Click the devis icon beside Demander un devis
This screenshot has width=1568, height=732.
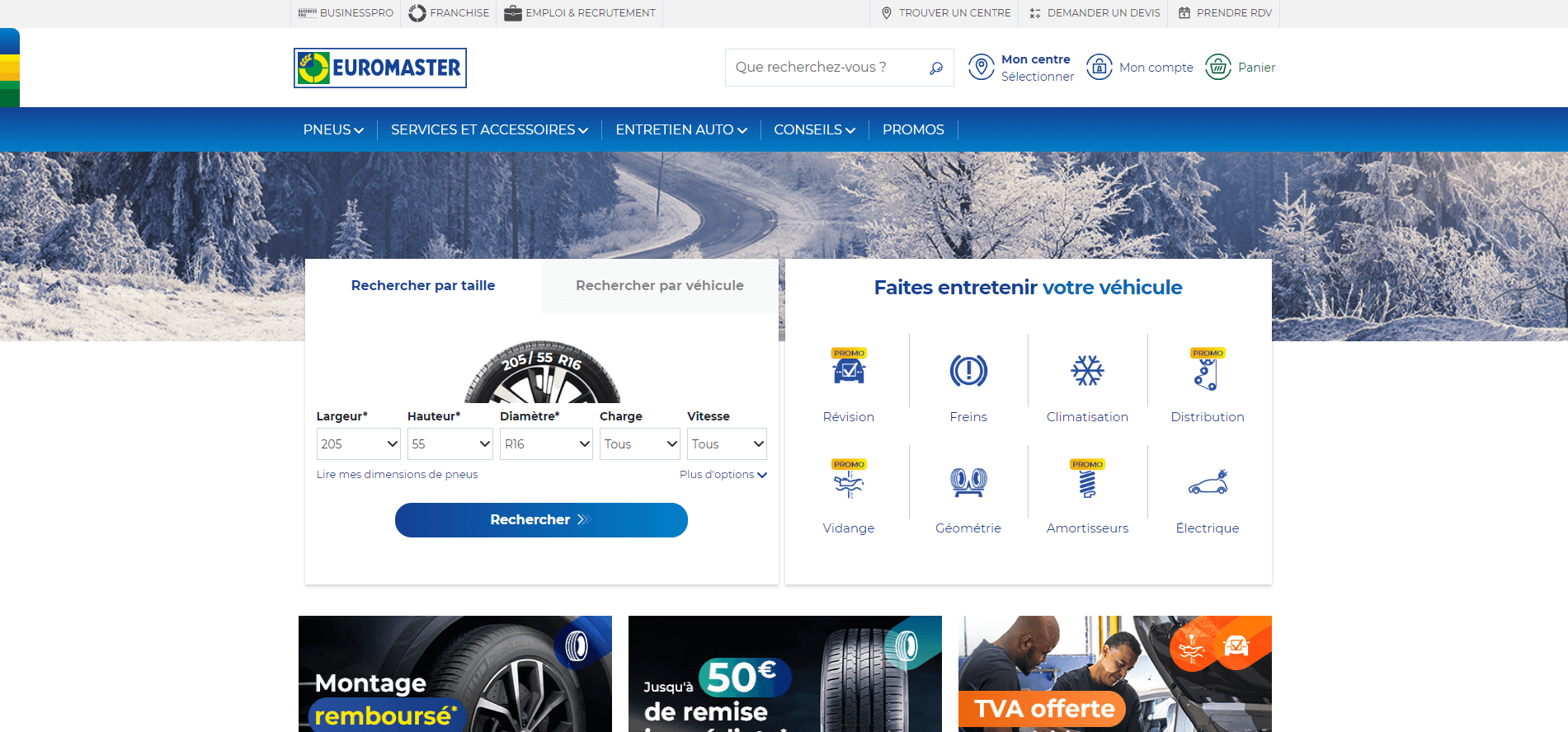[x=1035, y=13]
